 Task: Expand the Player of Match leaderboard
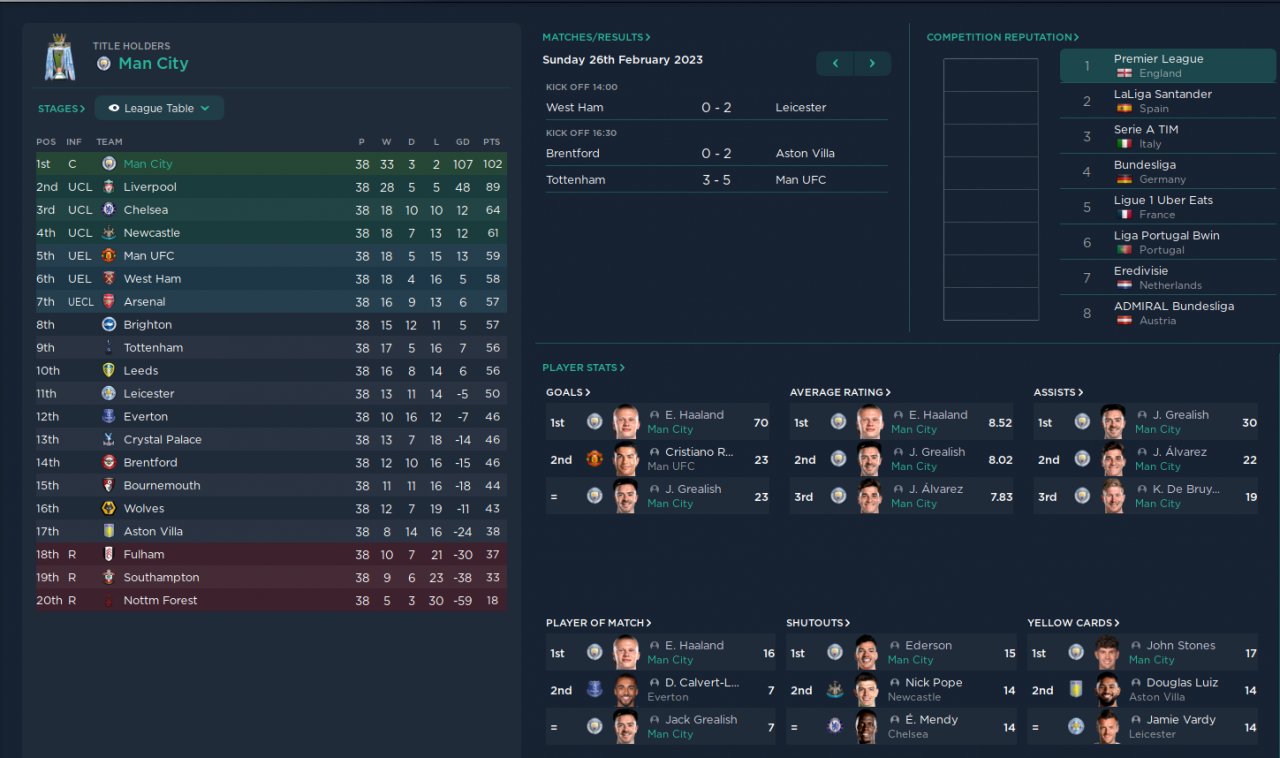point(598,623)
